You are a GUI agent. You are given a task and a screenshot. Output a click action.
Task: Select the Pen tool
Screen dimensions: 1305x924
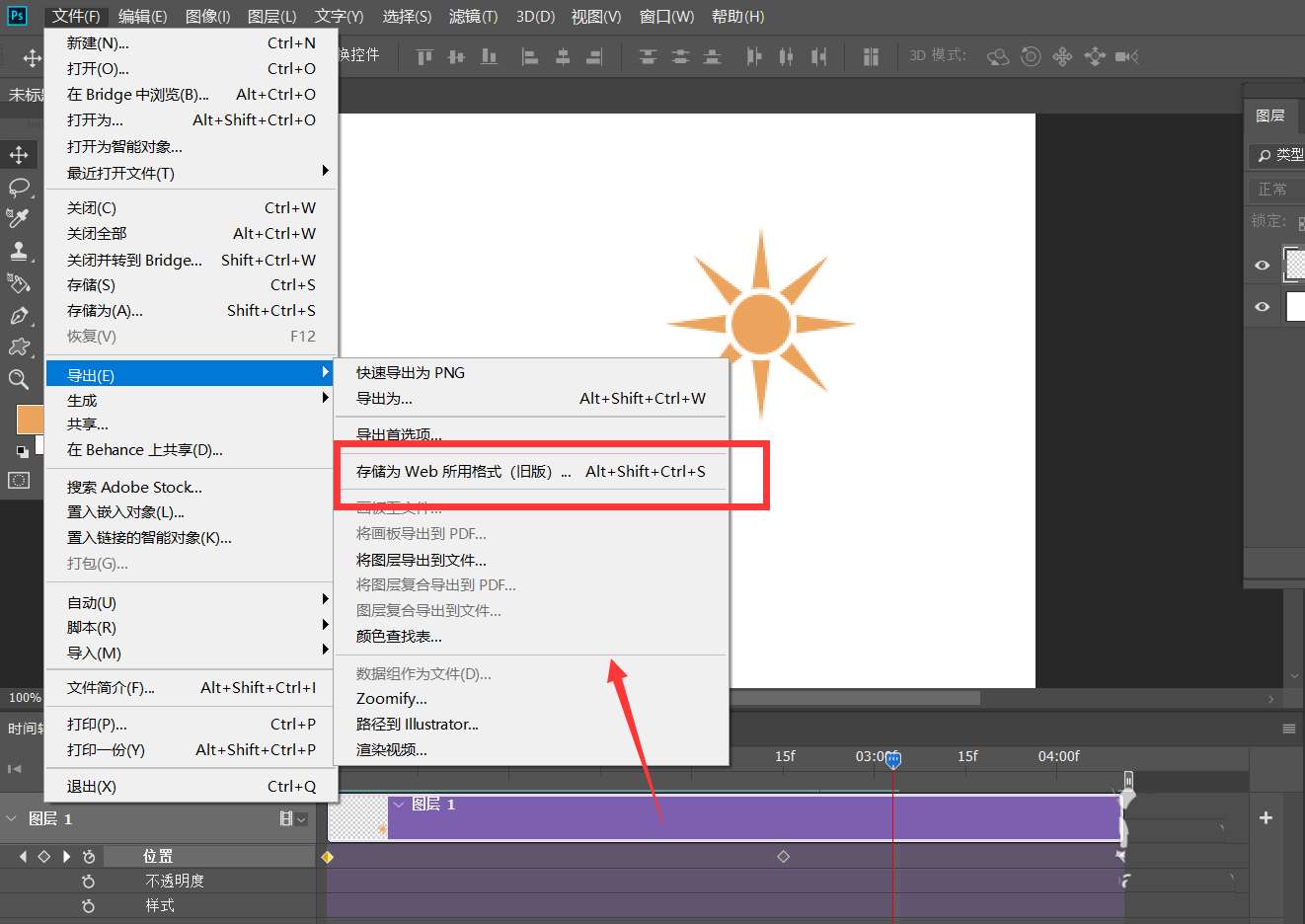coord(19,316)
